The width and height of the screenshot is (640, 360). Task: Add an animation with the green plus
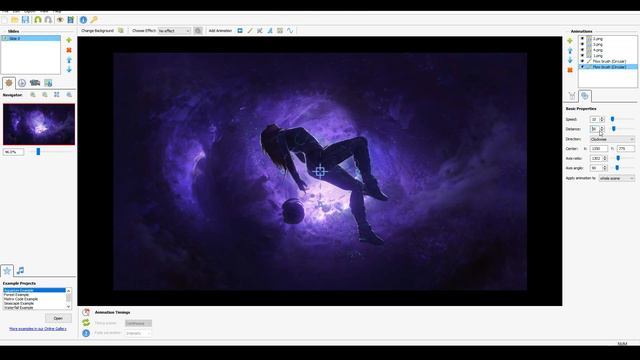pyautogui.click(x=570, y=41)
